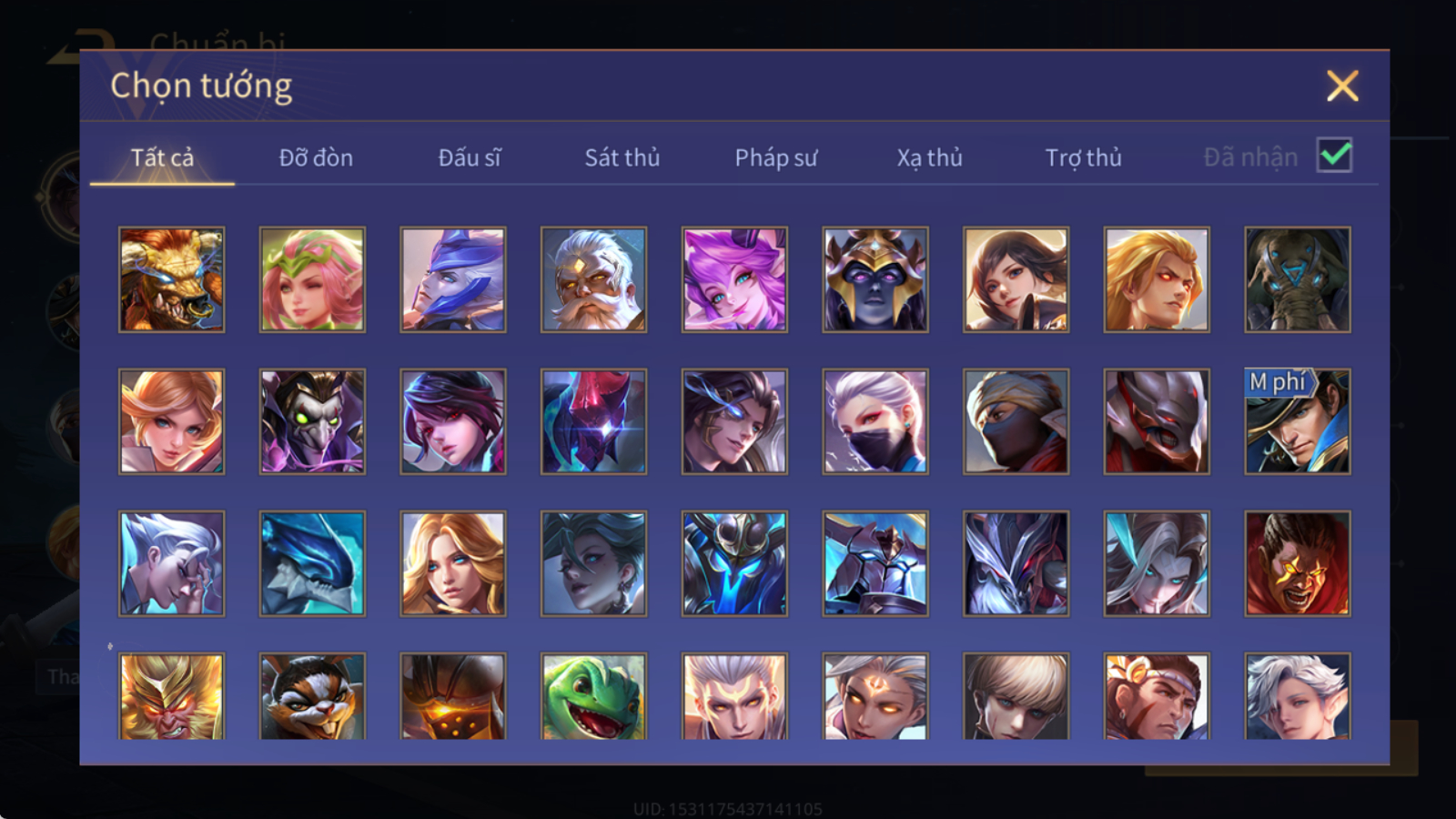Screen dimensions: 1456x819
Task: Switch to the 'Đỡ đòn' tab
Action: click(316, 157)
